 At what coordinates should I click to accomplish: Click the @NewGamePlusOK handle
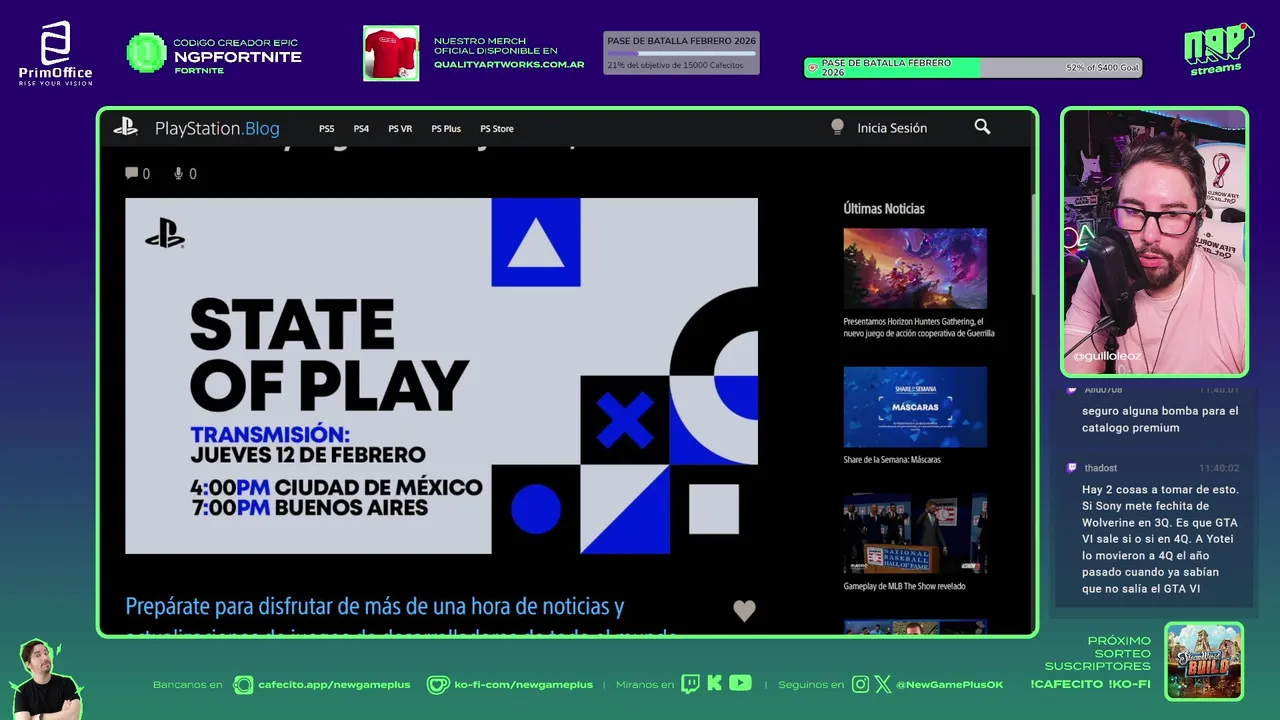[x=950, y=684]
